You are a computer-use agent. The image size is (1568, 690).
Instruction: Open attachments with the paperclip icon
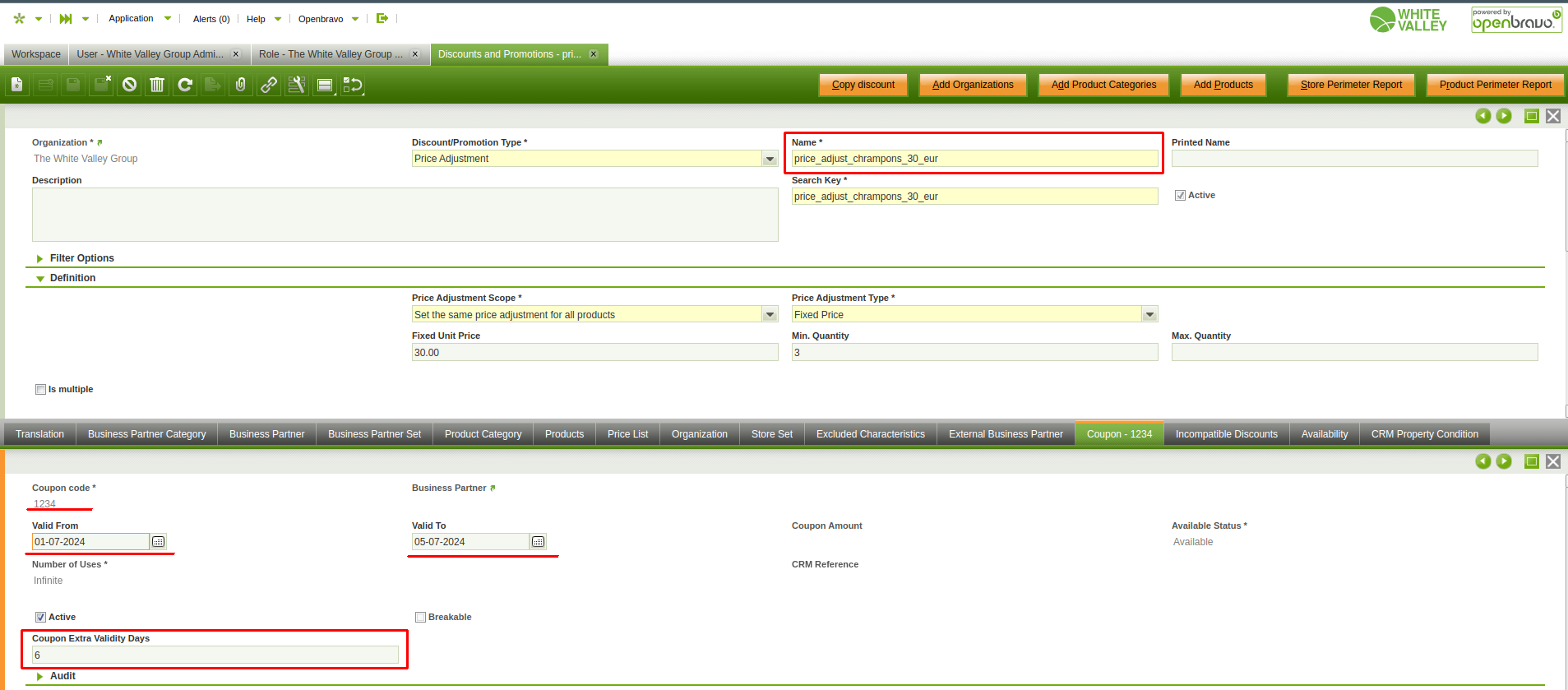click(241, 85)
